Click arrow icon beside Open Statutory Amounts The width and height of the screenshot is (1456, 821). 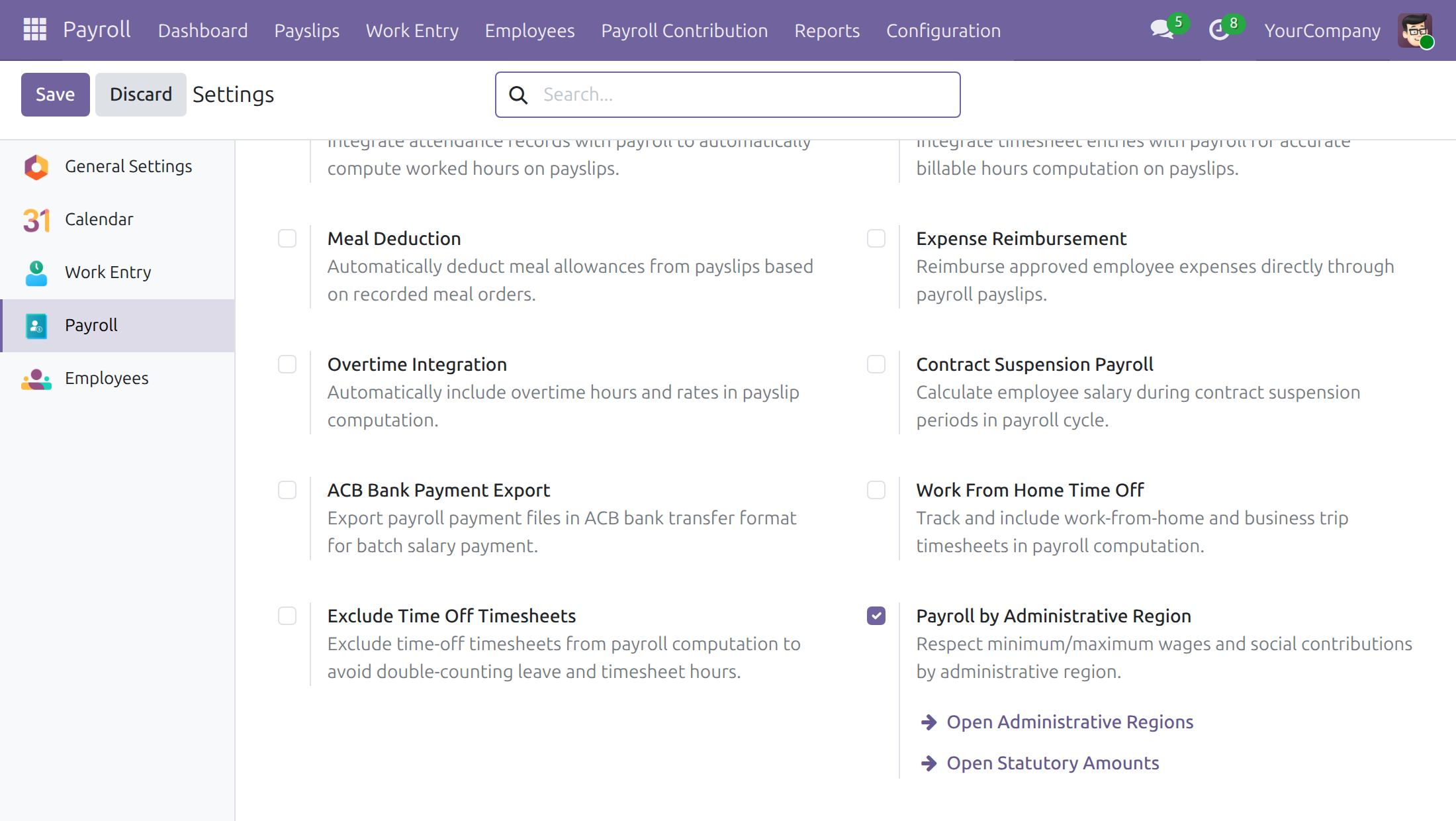[x=929, y=763]
